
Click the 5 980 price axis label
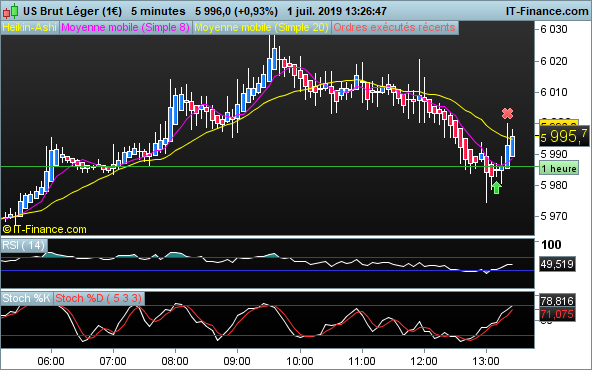pos(554,185)
